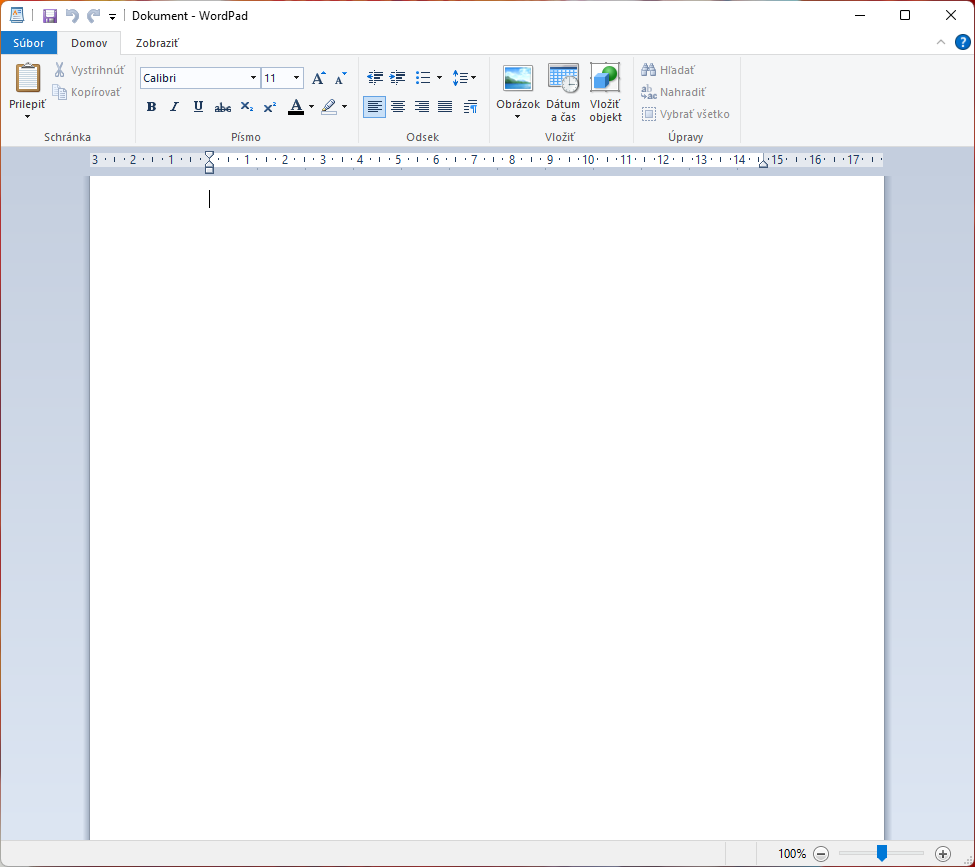Click the Hľadať button
The height and width of the screenshot is (867, 975).
pos(668,70)
